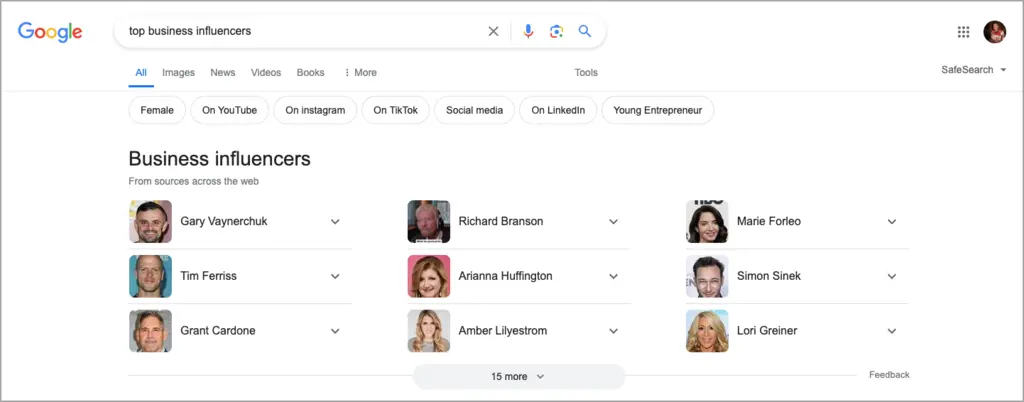Switch to the Videos tab
The image size is (1024, 402).
click(x=266, y=73)
